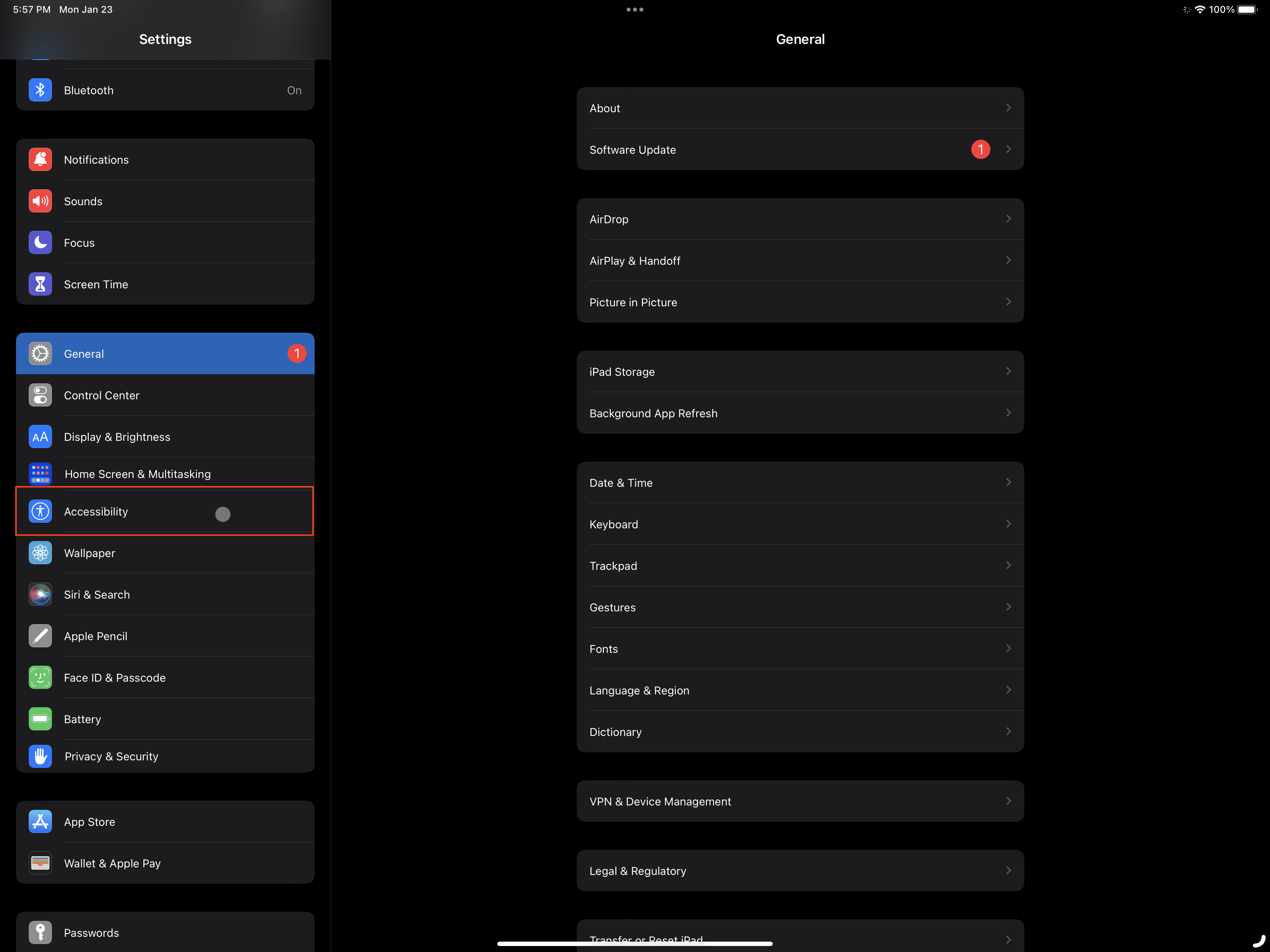The width and height of the screenshot is (1270, 952).
Task: Tap the Sounds speaker icon
Action: point(40,201)
